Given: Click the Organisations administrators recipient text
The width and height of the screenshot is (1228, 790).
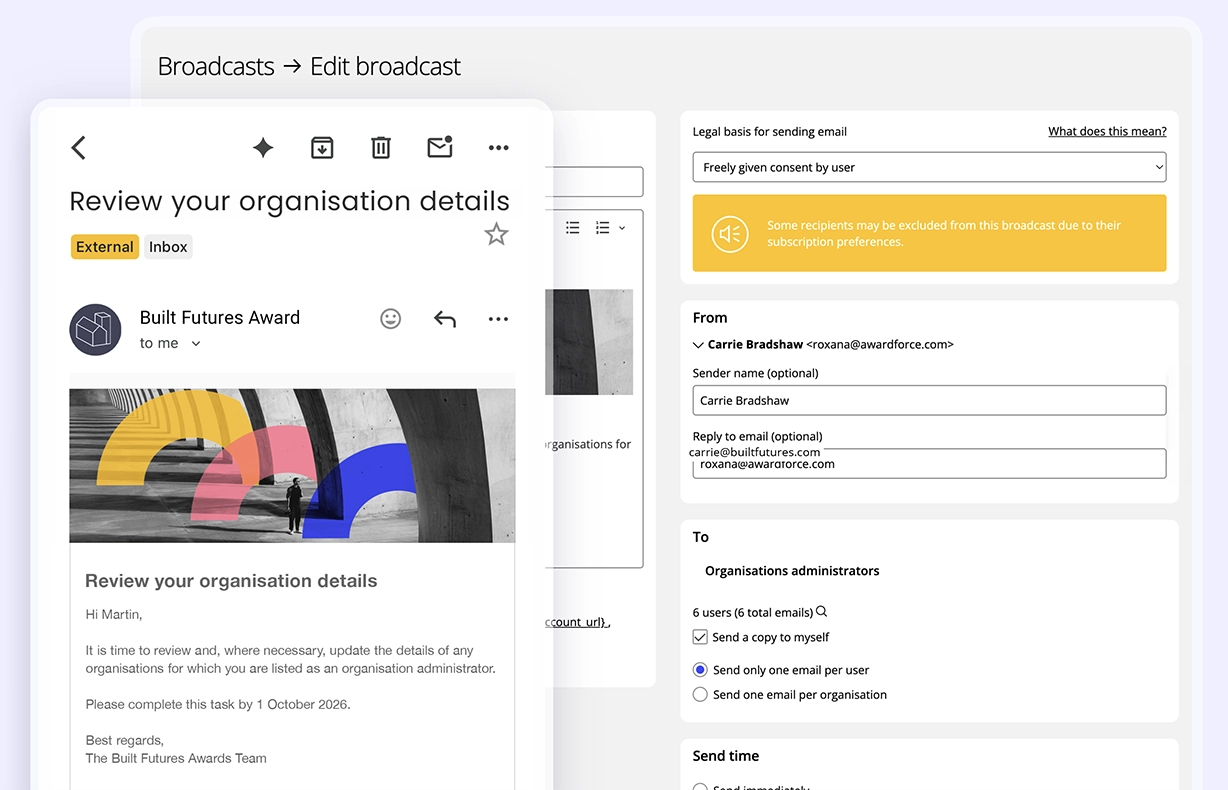Looking at the screenshot, I should (792, 571).
